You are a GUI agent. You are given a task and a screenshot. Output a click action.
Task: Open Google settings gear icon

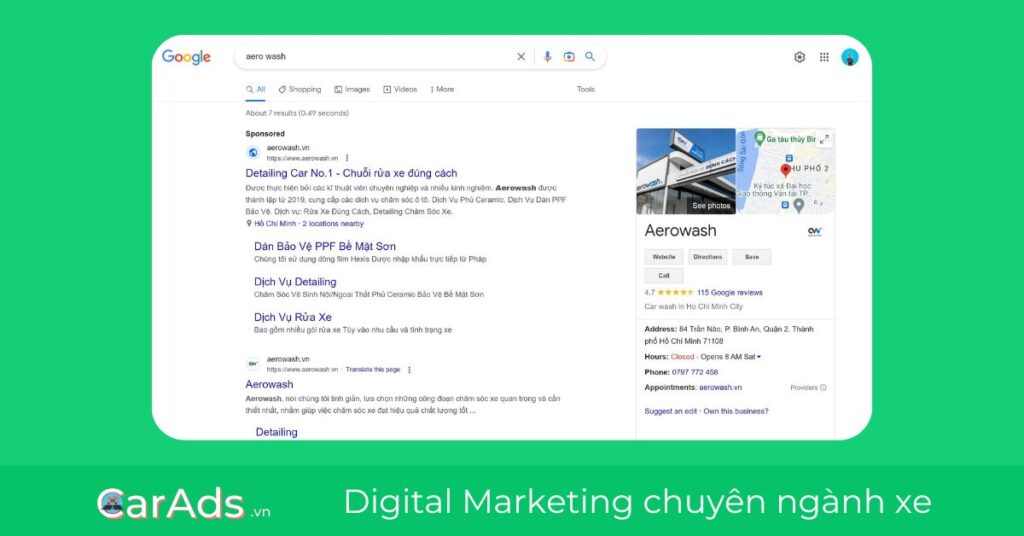799,57
